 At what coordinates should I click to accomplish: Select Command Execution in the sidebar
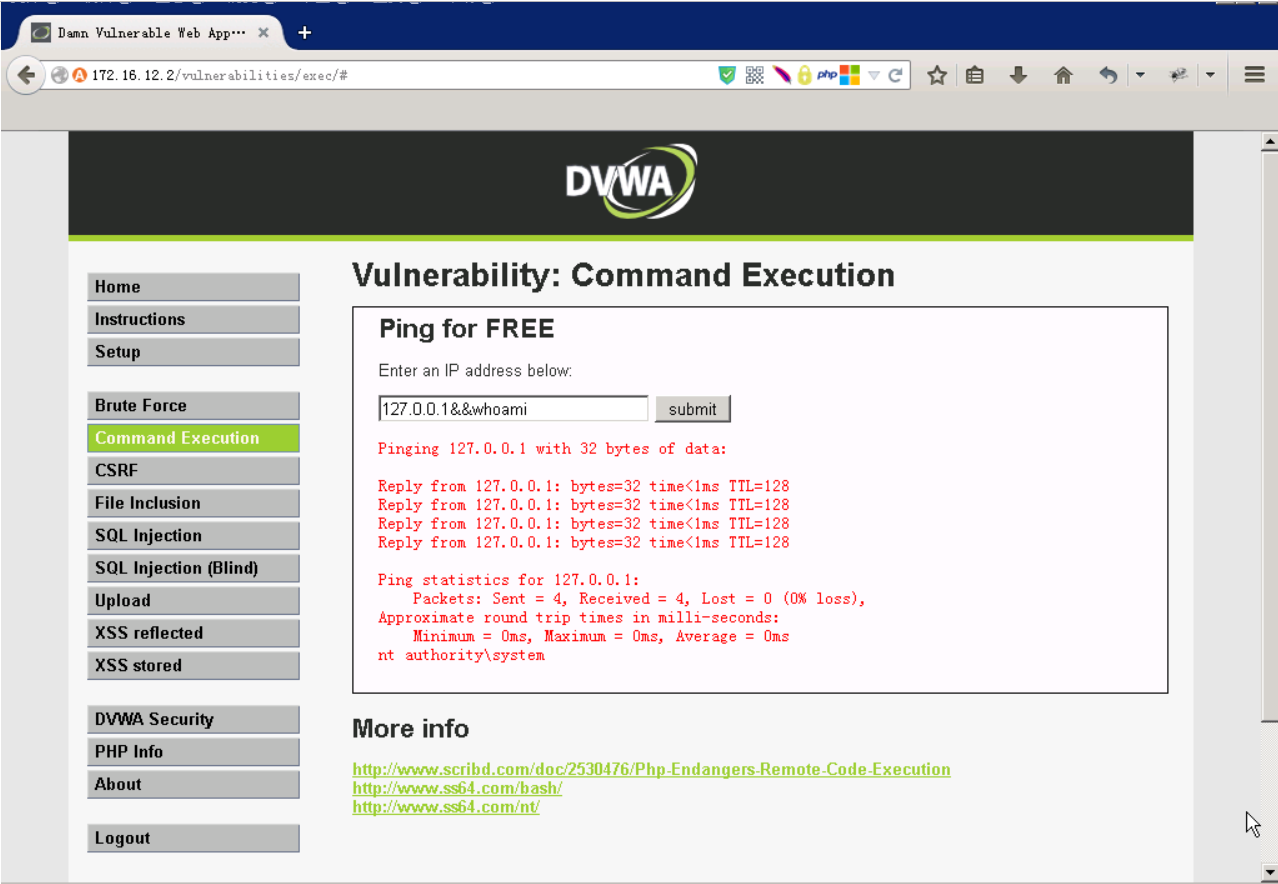[x=193, y=438]
